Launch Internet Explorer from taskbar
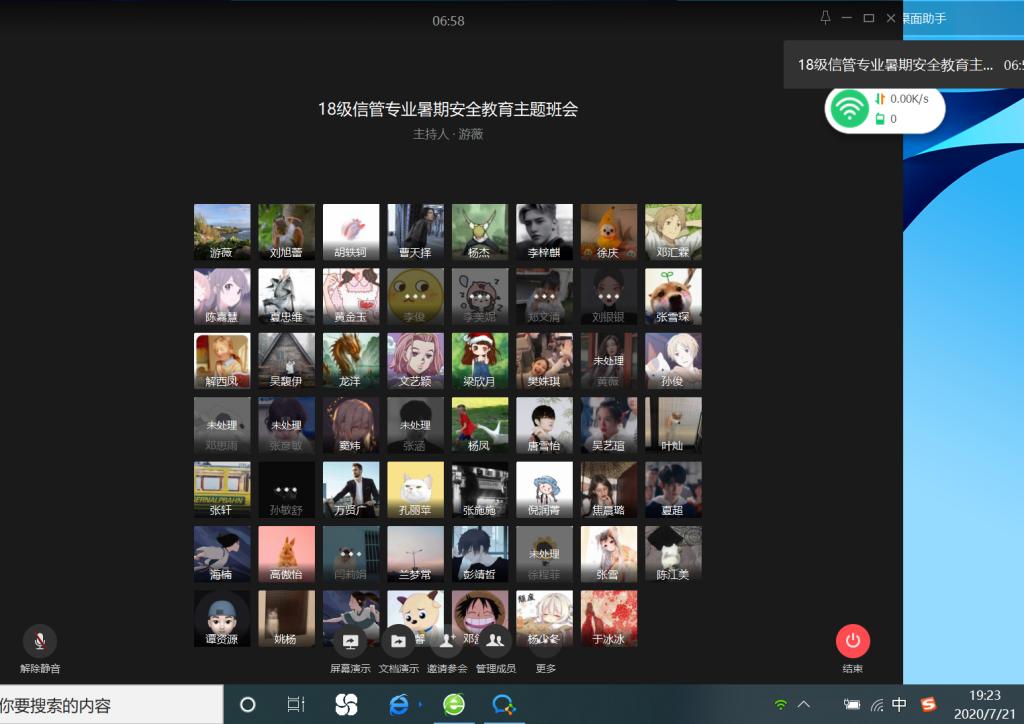1024x724 pixels. pyautogui.click(x=399, y=705)
